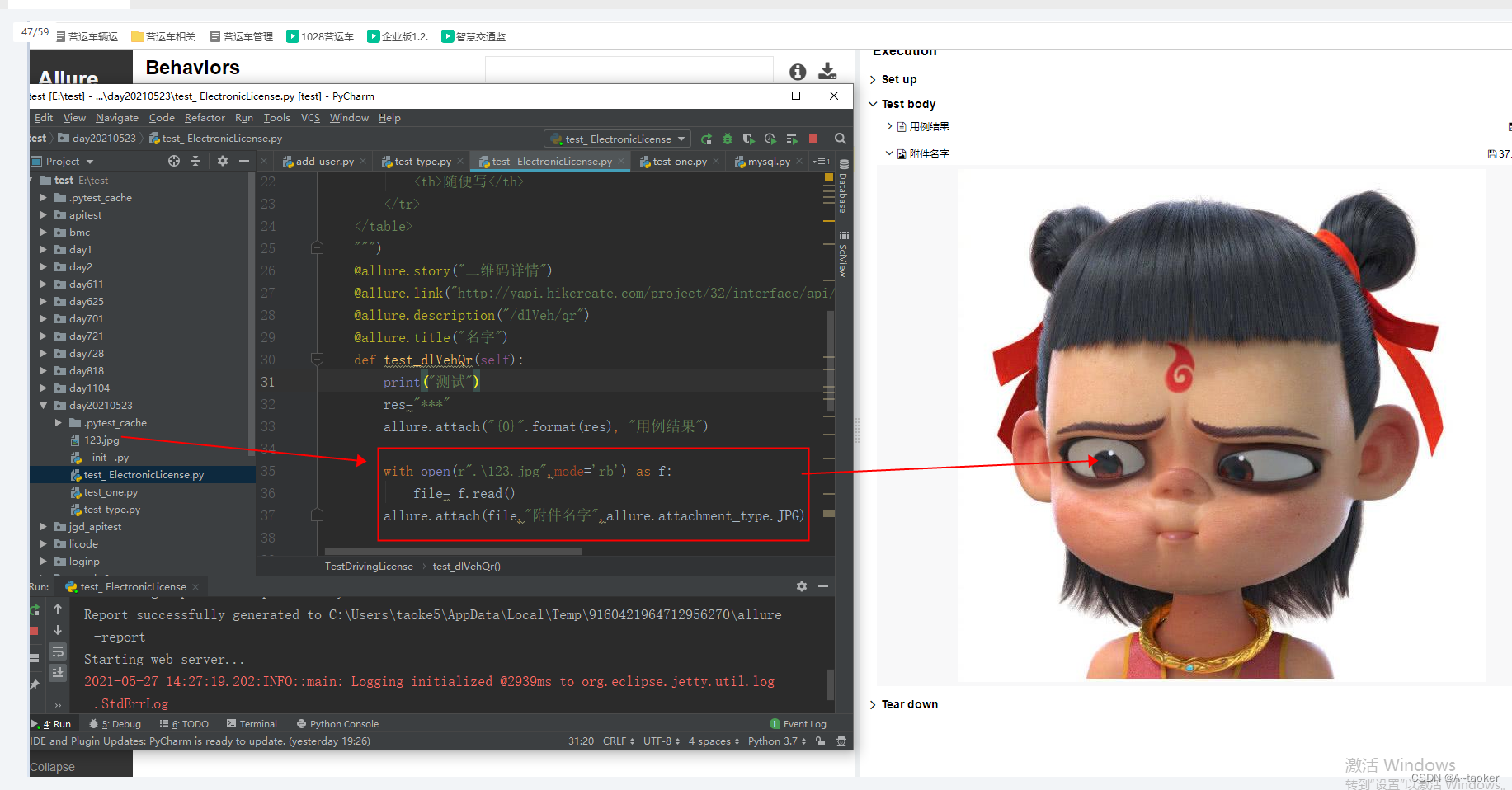Screen dimensions: 1512x790
Task: Open the Refactor menu
Action: [x=205, y=118]
